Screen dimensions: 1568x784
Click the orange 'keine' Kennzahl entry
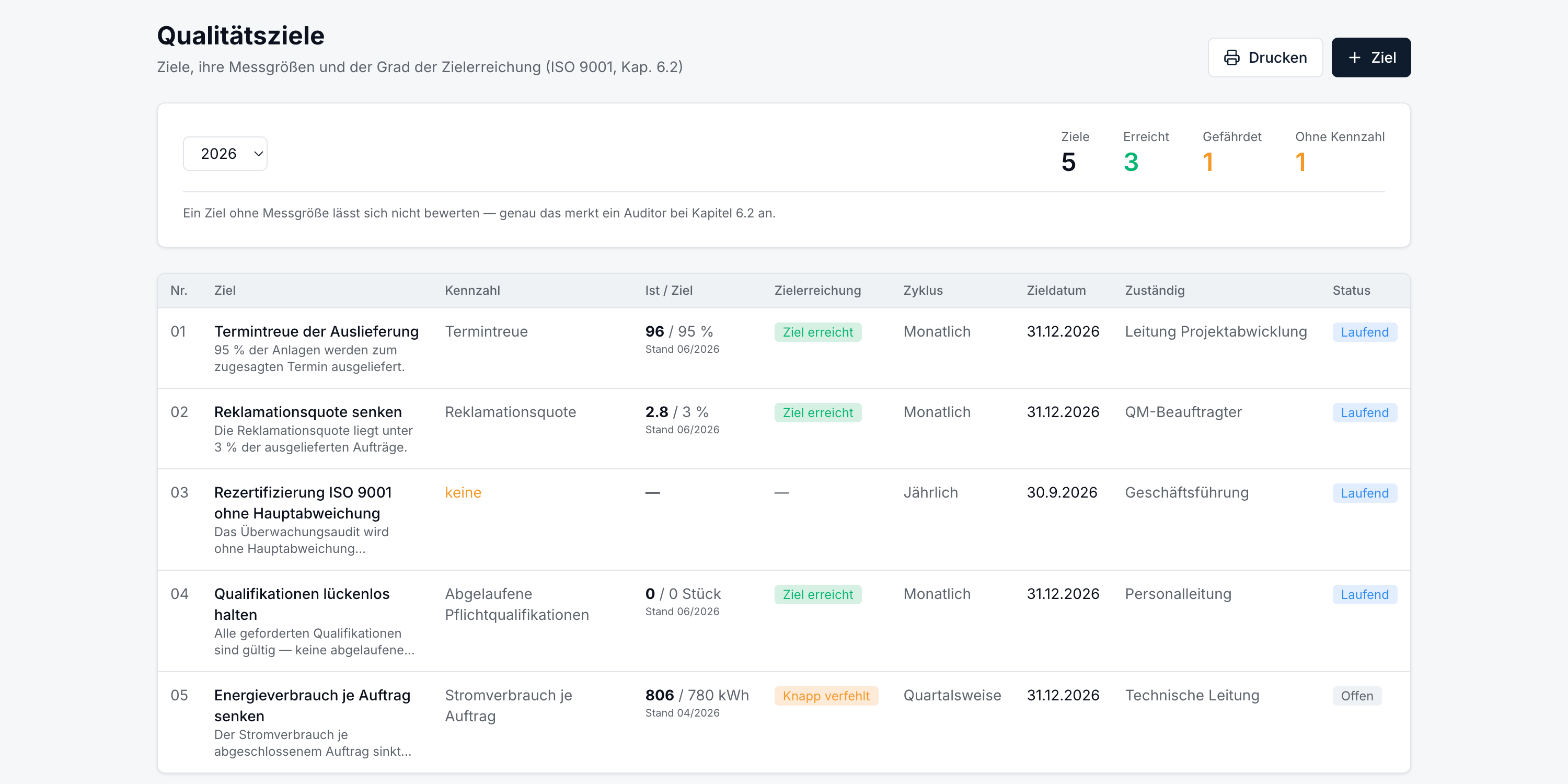463,493
